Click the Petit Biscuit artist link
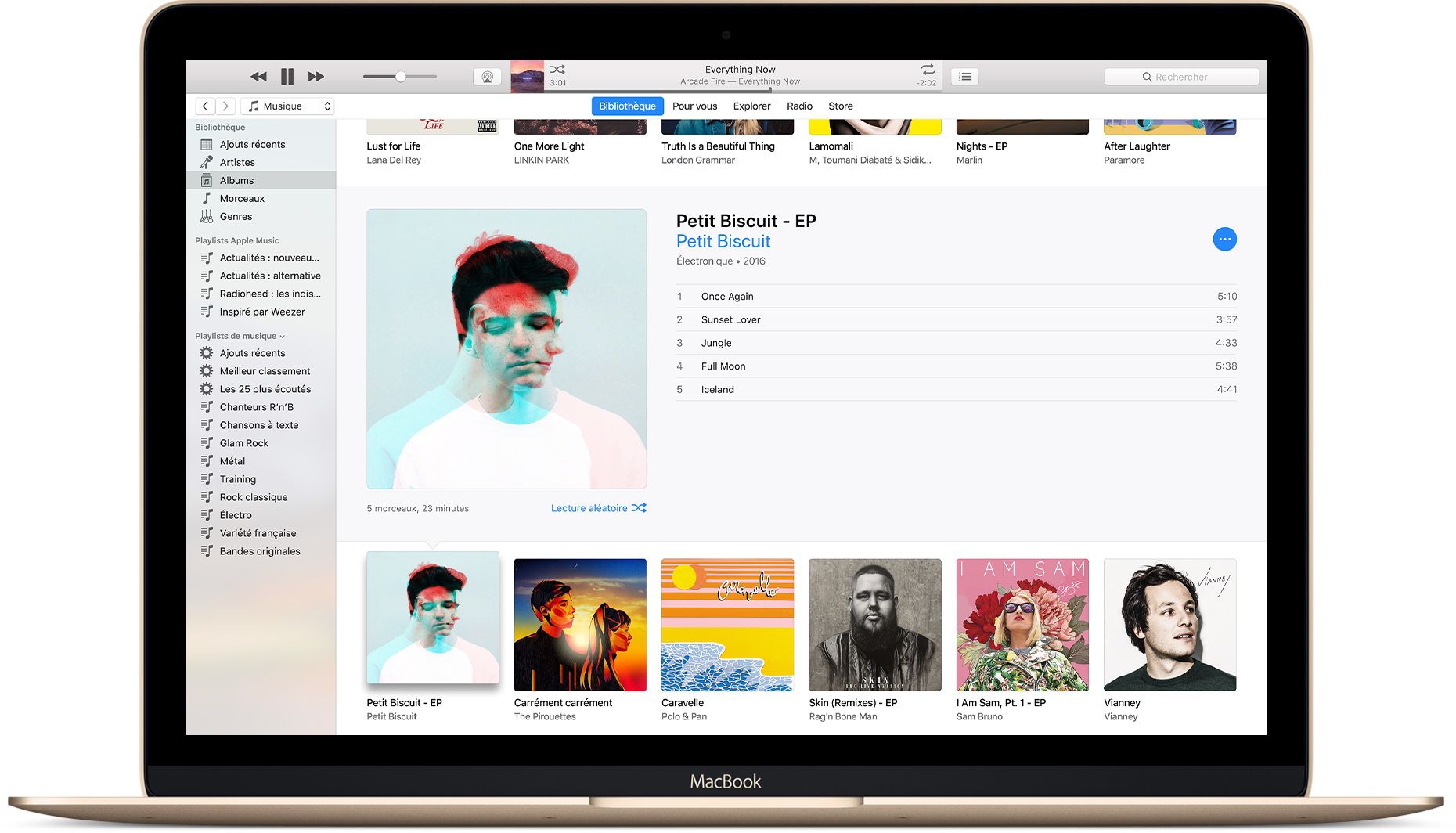The image size is (1456, 833). pos(723,241)
